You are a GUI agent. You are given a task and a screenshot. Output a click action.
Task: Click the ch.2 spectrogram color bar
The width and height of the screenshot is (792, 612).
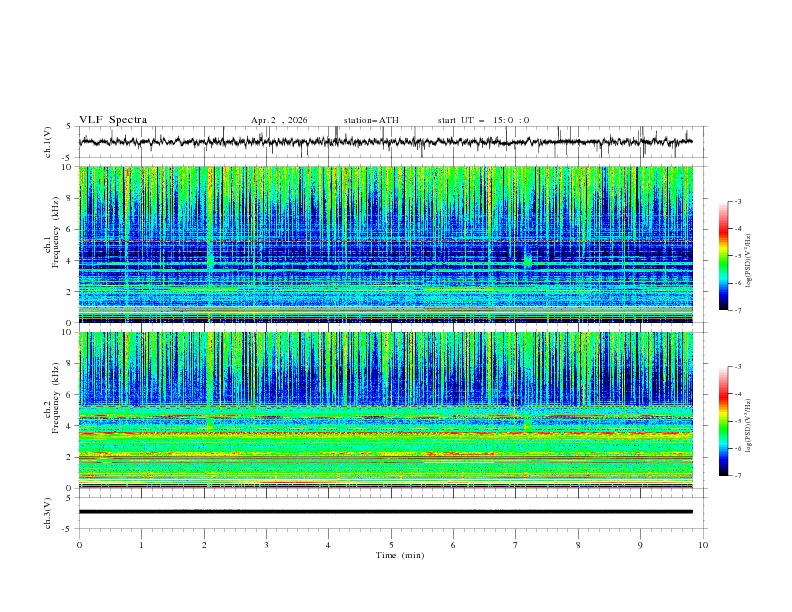click(724, 421)
